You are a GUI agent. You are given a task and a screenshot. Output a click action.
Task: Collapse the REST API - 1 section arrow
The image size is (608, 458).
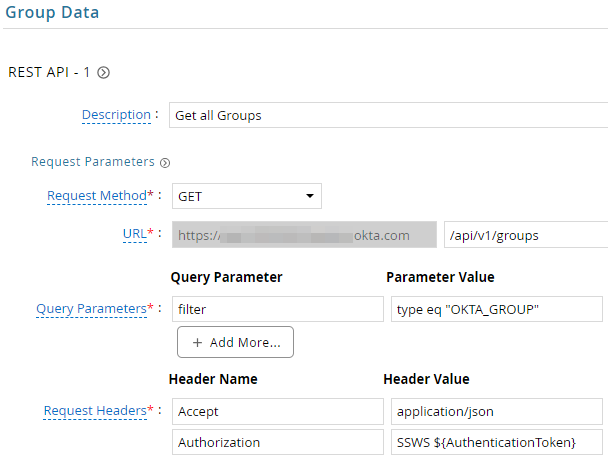point(103,73)
